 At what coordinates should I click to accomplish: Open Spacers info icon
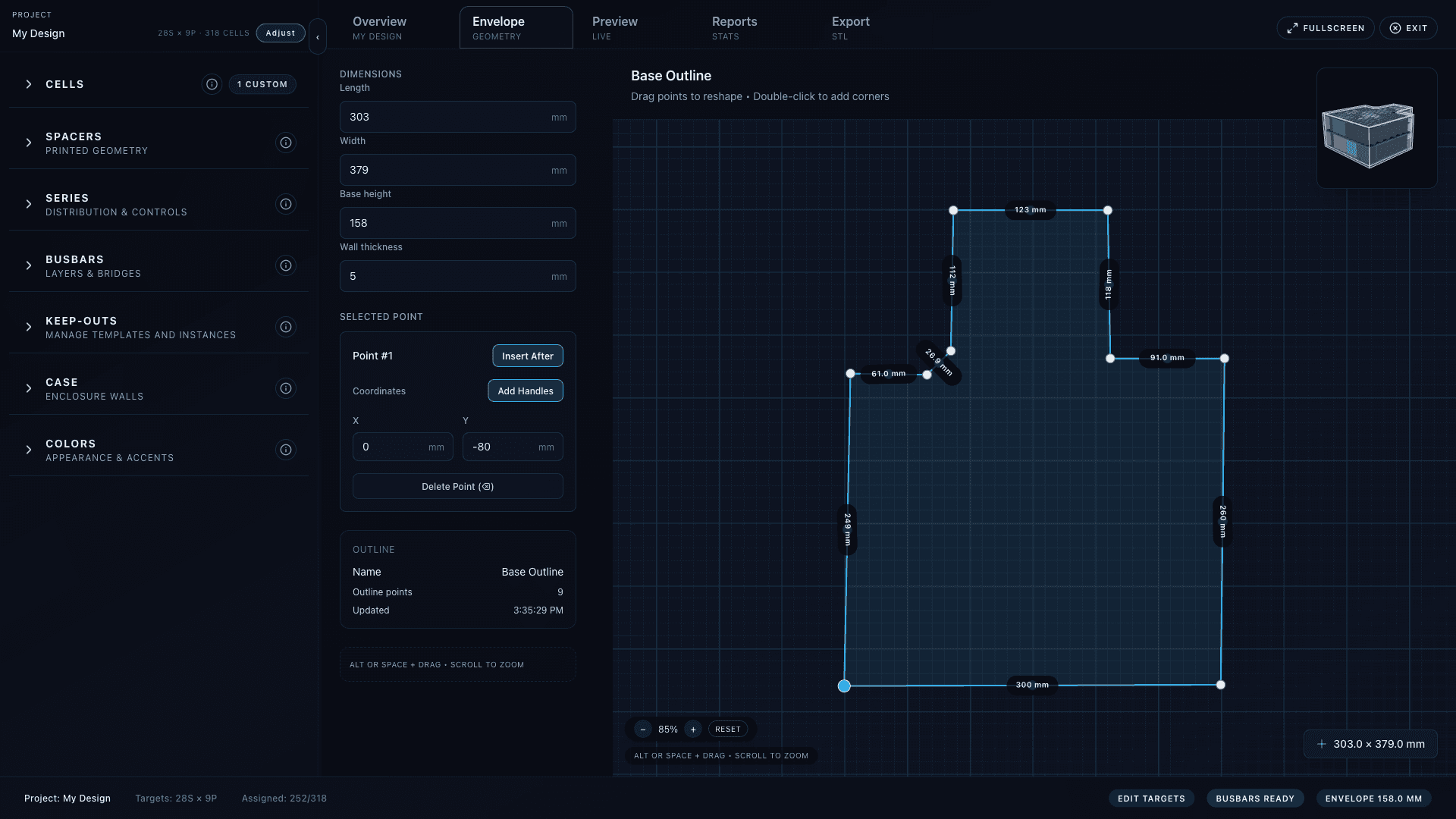pos(286,143)
